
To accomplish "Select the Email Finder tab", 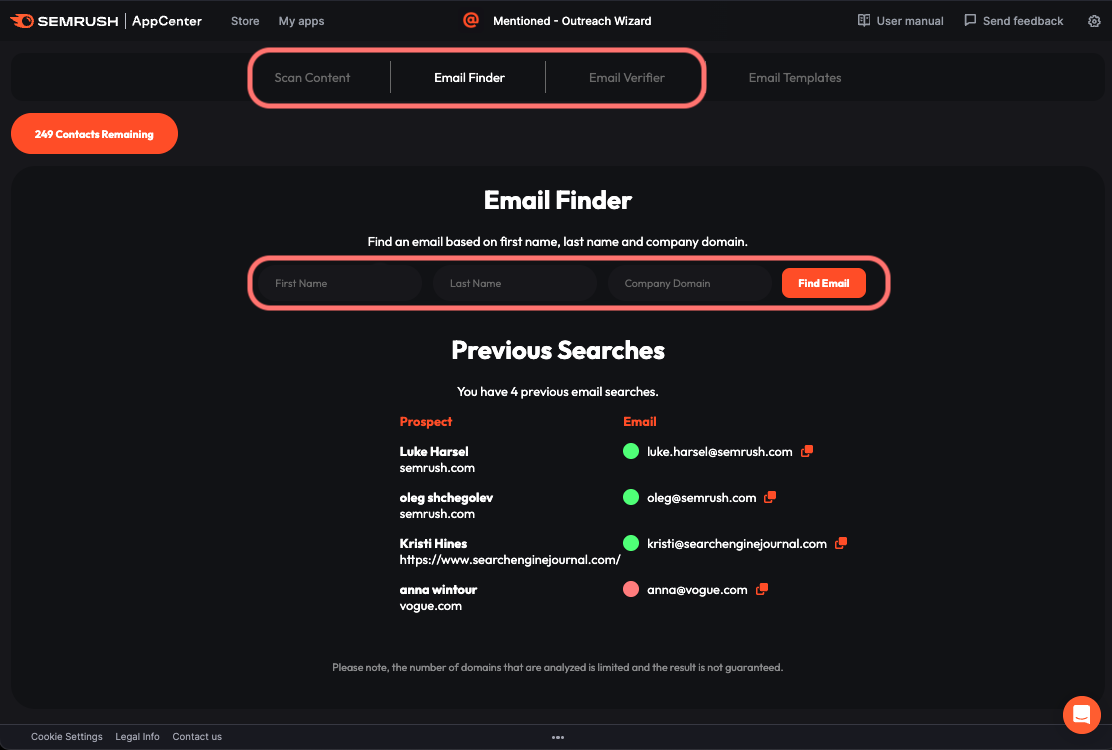I will (x=469, y=78).
